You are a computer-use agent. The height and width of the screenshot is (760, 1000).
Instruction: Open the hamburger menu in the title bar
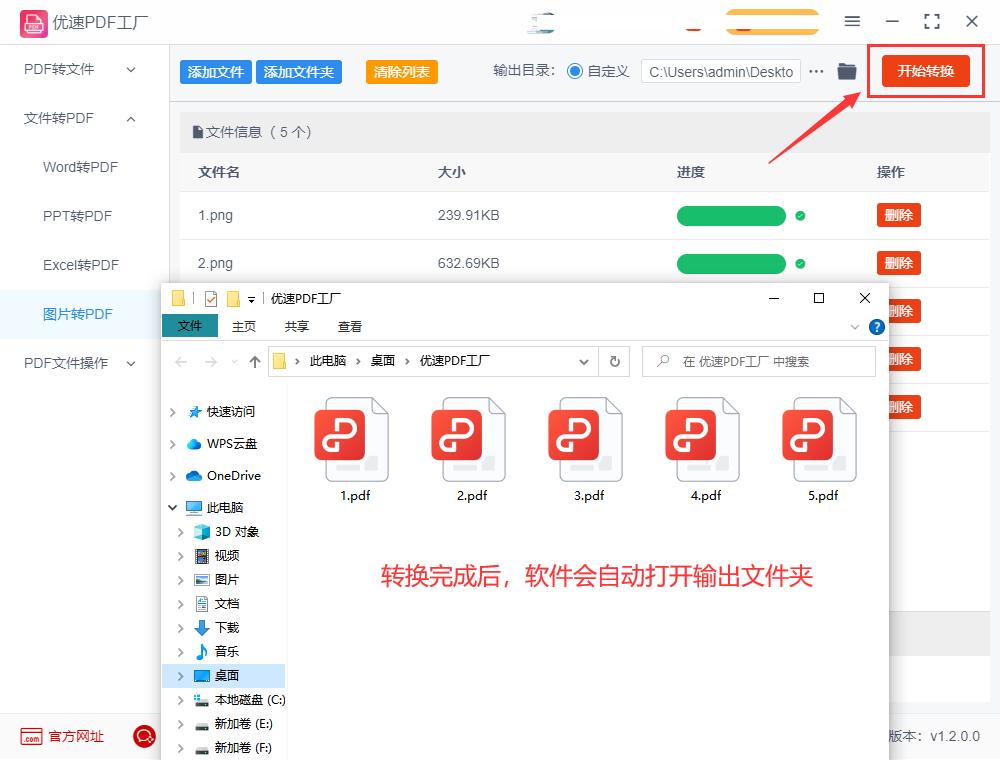point(852,20)
